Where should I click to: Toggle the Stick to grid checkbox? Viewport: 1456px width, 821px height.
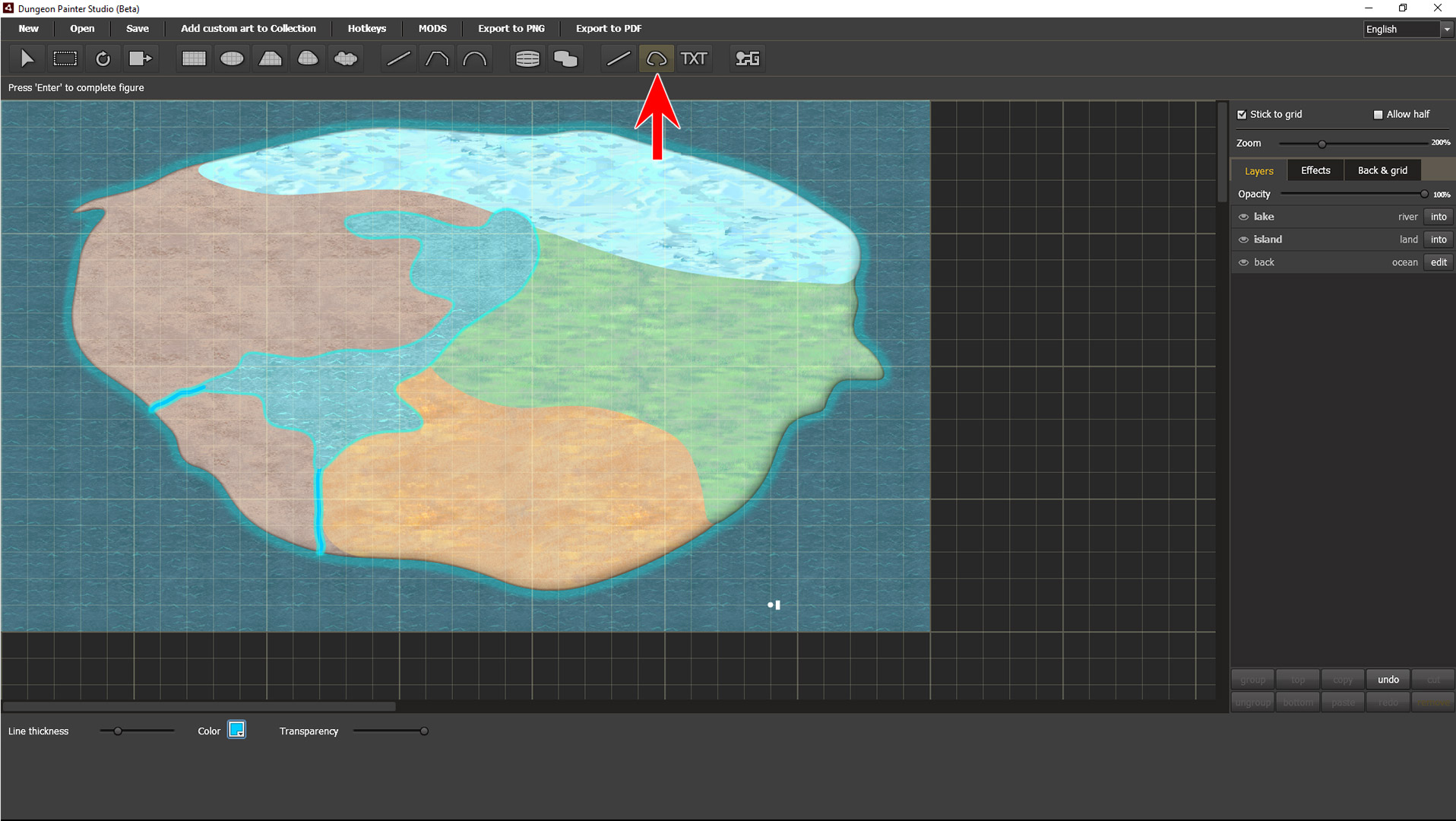click(x=1242, y=115)
